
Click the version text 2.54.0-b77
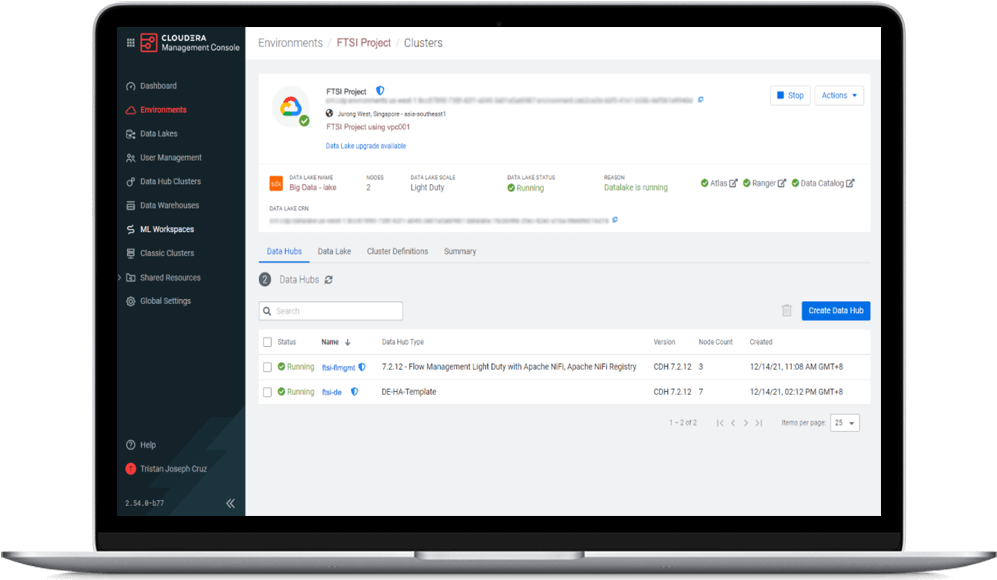pos(144,503)
